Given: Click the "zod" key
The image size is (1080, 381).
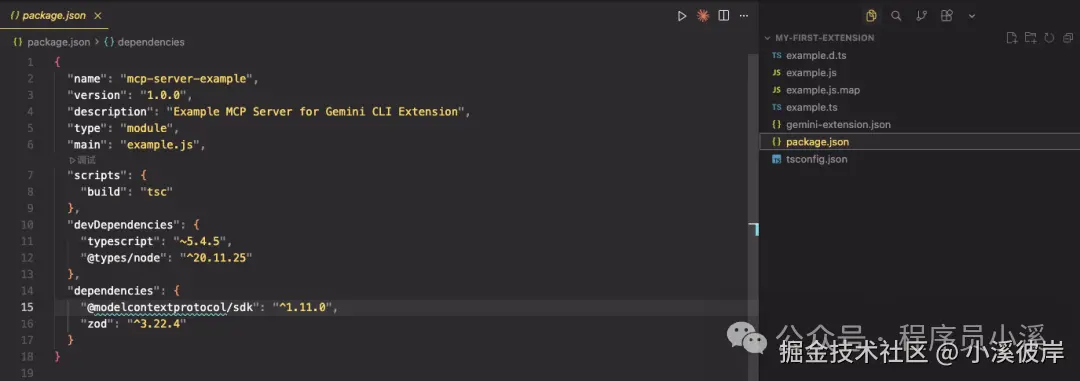Looking at the screenshot, I should point(97,323).
